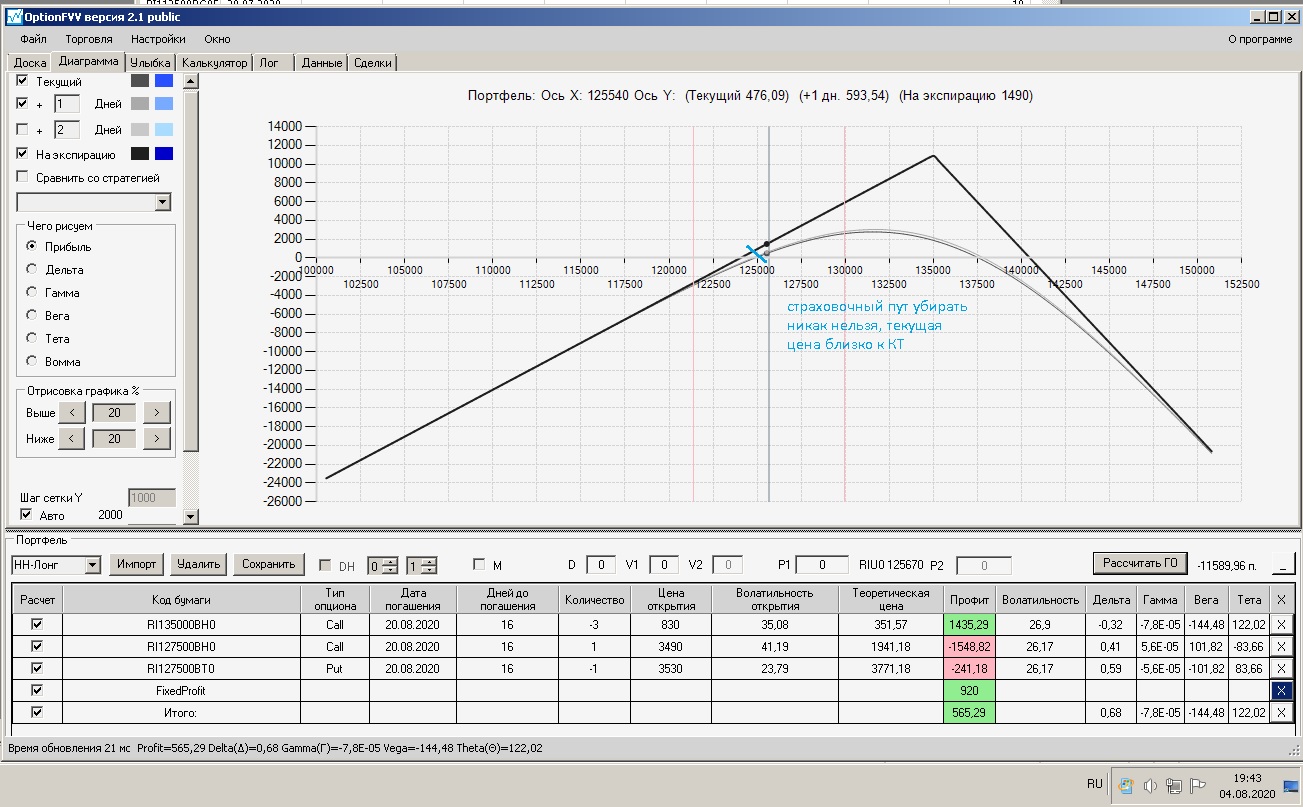The width and height of the screenshot is (1303, 807).
Task: Pick the black swatch for На экспирацию
Action: pos(139,154)
